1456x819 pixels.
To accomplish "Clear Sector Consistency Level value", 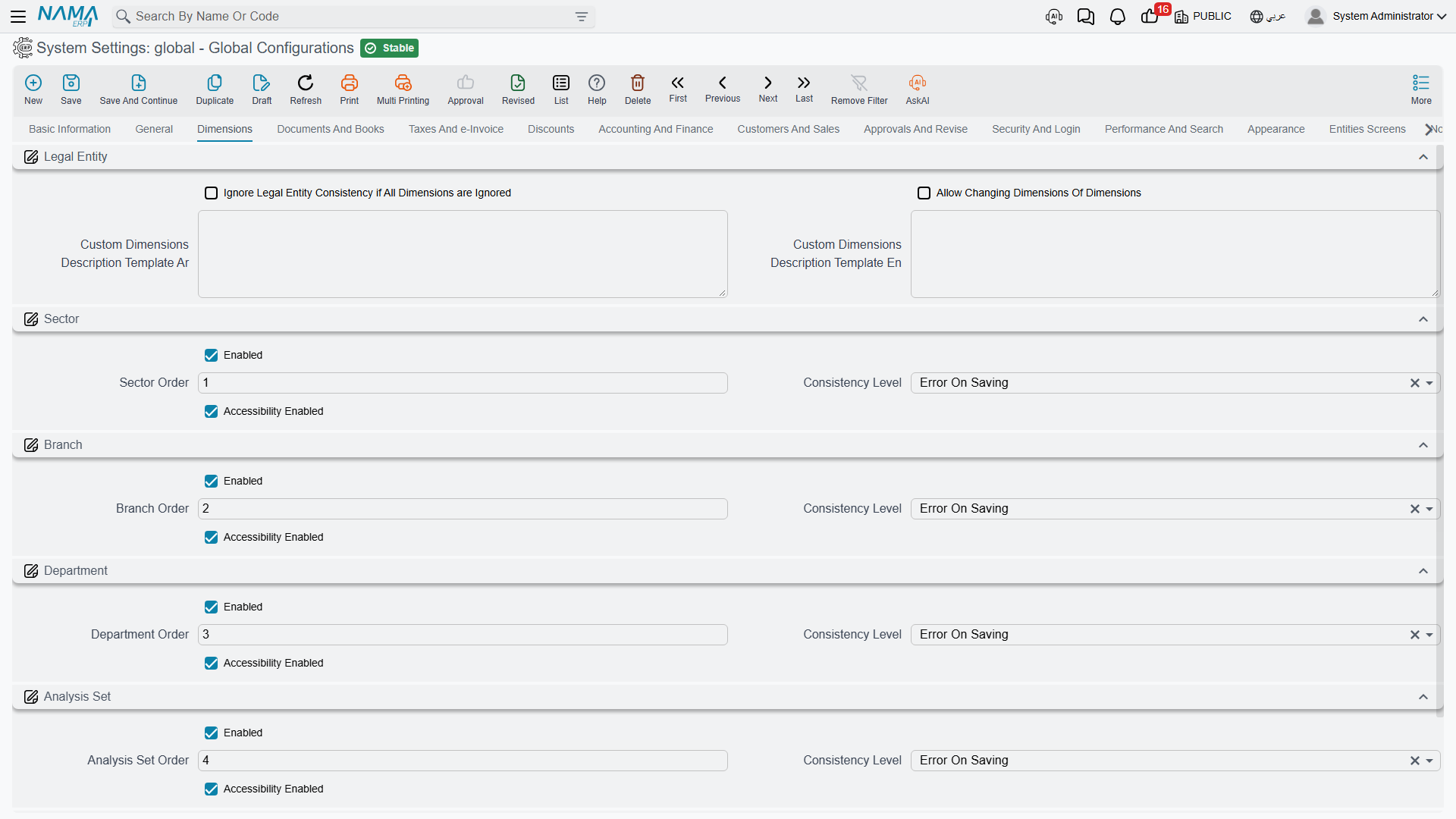I will click(1414, 384).
